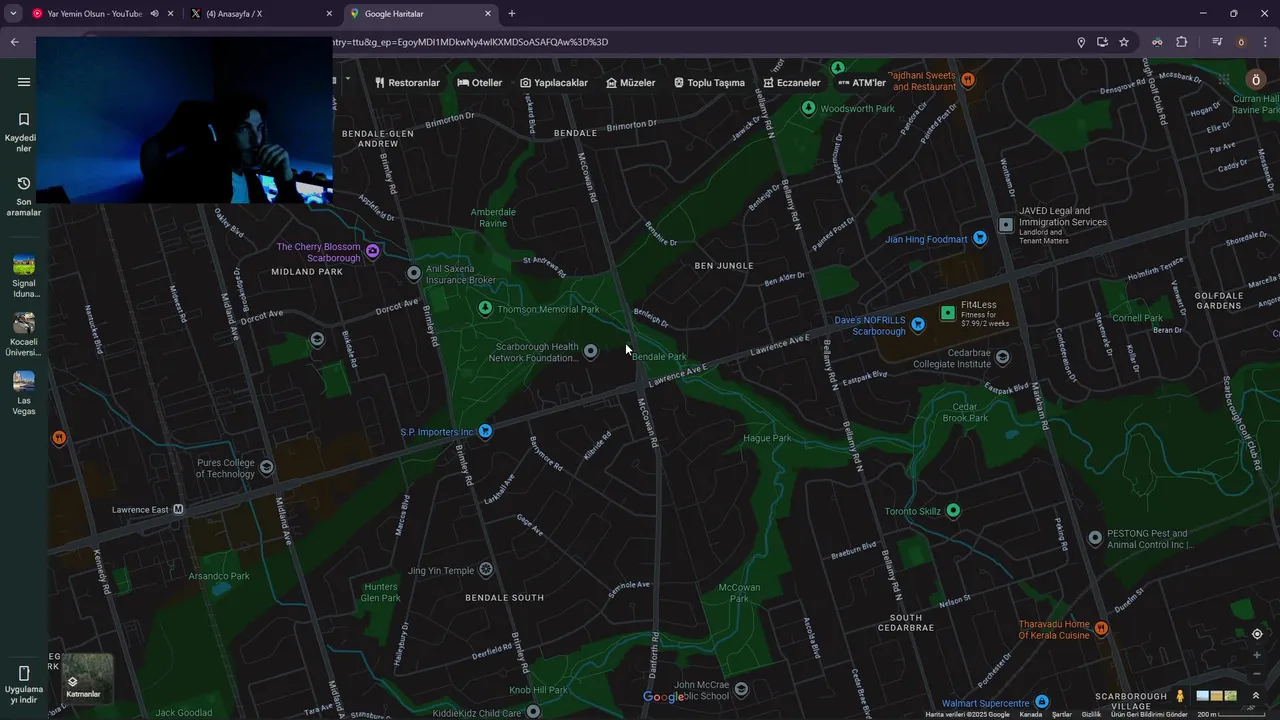Click the Fit4Less fitness pin
Viewport: 1280px width, 720px height.
[948, 313]
